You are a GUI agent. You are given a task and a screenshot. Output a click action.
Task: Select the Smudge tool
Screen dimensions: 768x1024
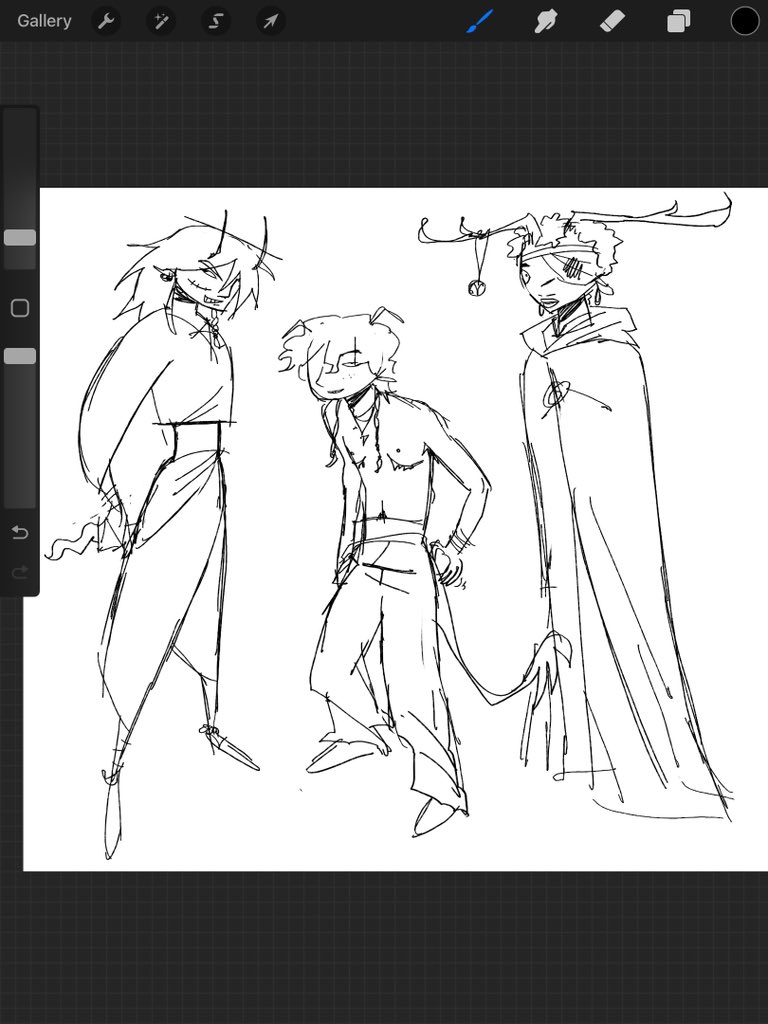point(545,22)
